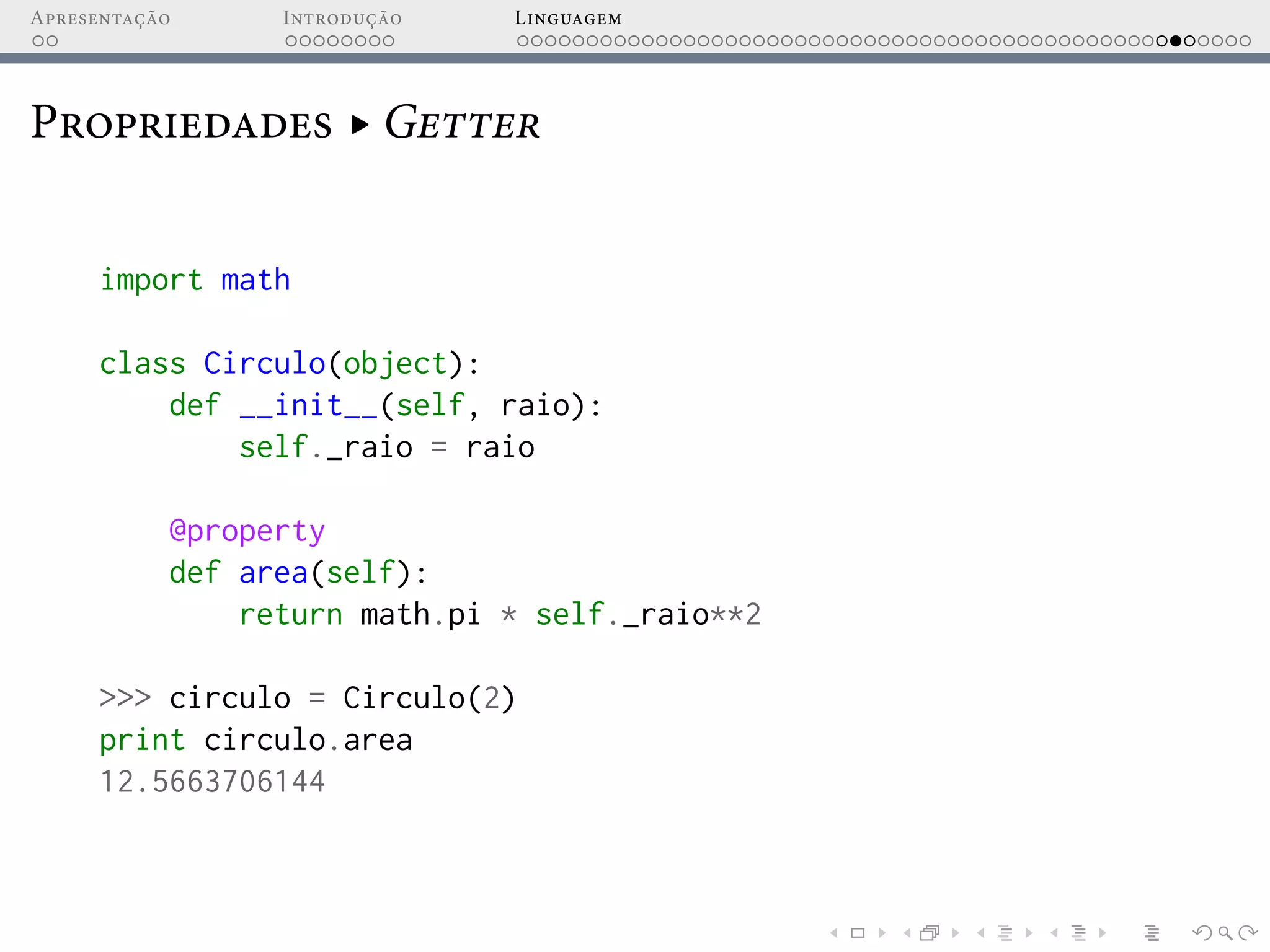Select first slide circle under Apresentação
Viewport: 1270px width, 952px height.
tap(38, 42)
